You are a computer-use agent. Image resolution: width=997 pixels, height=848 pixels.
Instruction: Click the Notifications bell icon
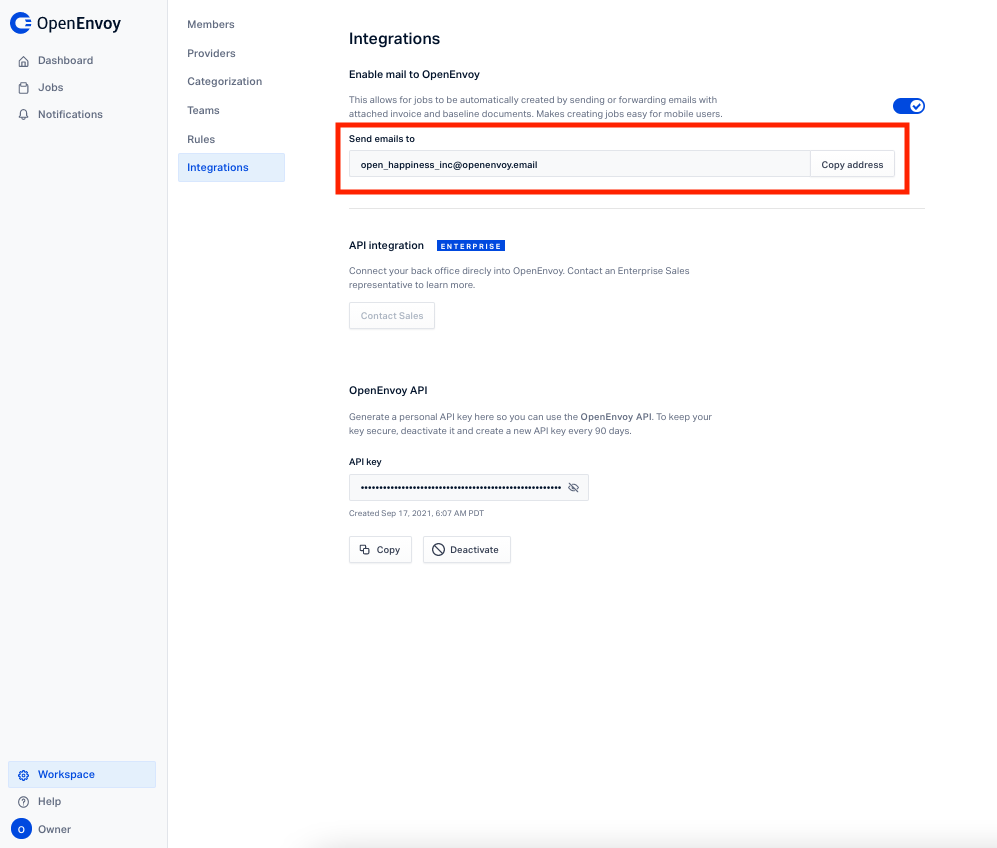[x=24, y=114]
